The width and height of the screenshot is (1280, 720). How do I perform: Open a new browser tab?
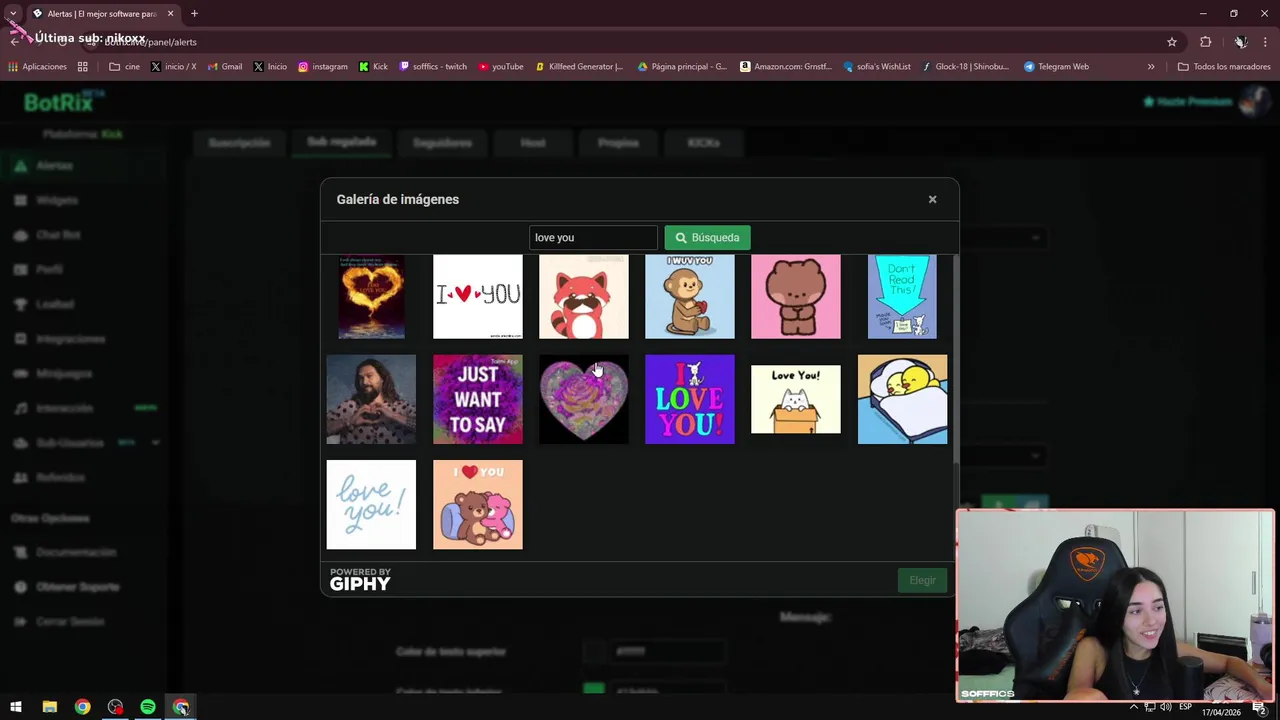tap(194, 14)
